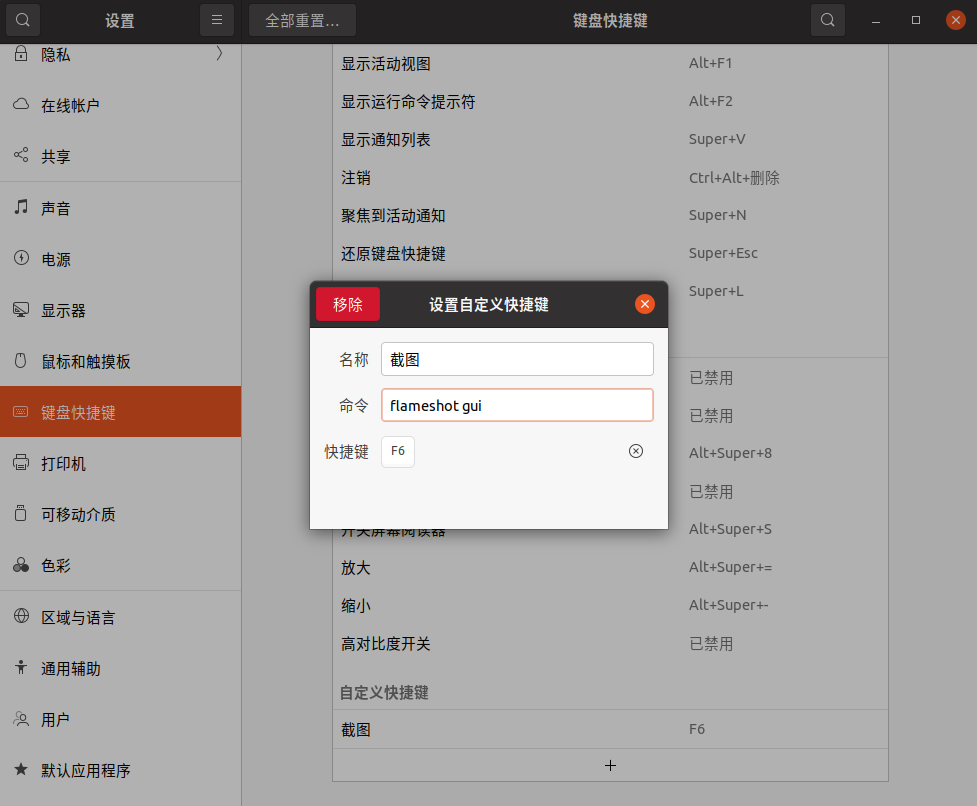Go to 鼠标和触摸板 settings

85,361
